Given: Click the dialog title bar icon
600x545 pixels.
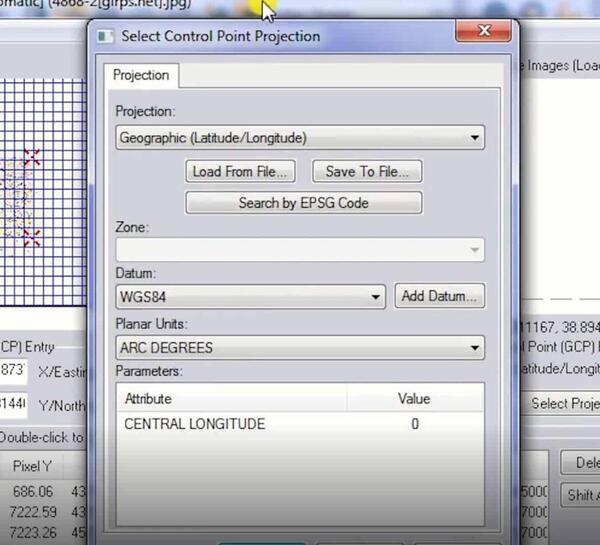Looking at the screenshot, I should coord(106,37).
